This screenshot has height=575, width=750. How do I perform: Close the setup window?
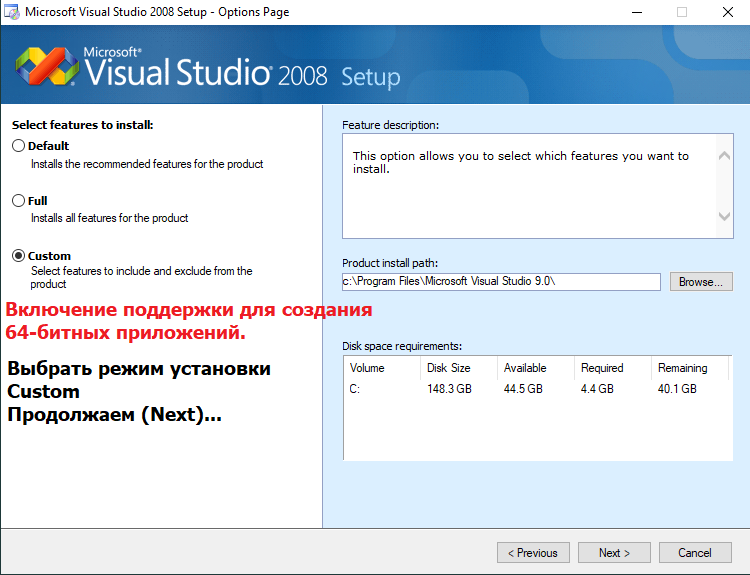(x=728, y=12)
